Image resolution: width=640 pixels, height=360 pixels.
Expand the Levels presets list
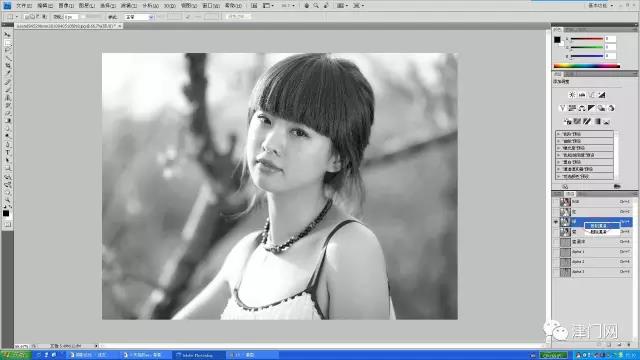pos(559,134)
